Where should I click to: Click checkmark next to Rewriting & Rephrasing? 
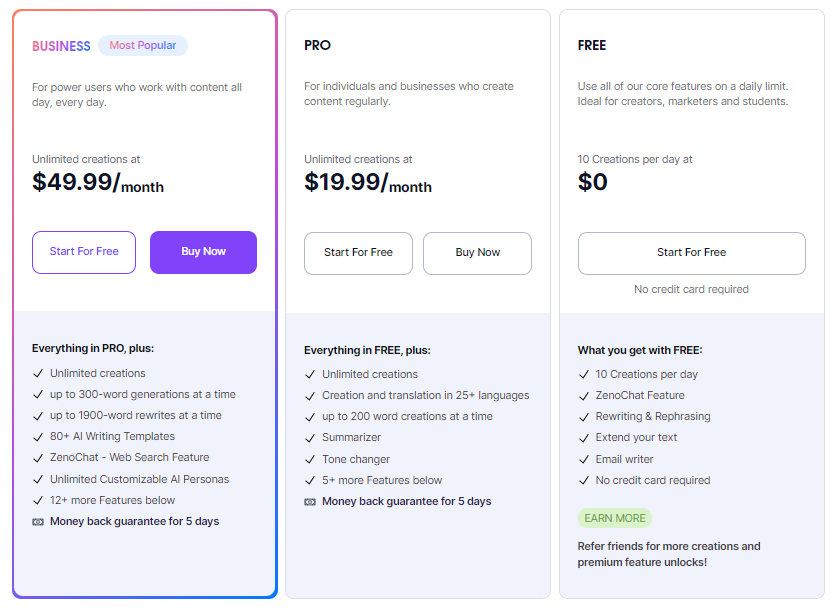(x=584, y=417)
